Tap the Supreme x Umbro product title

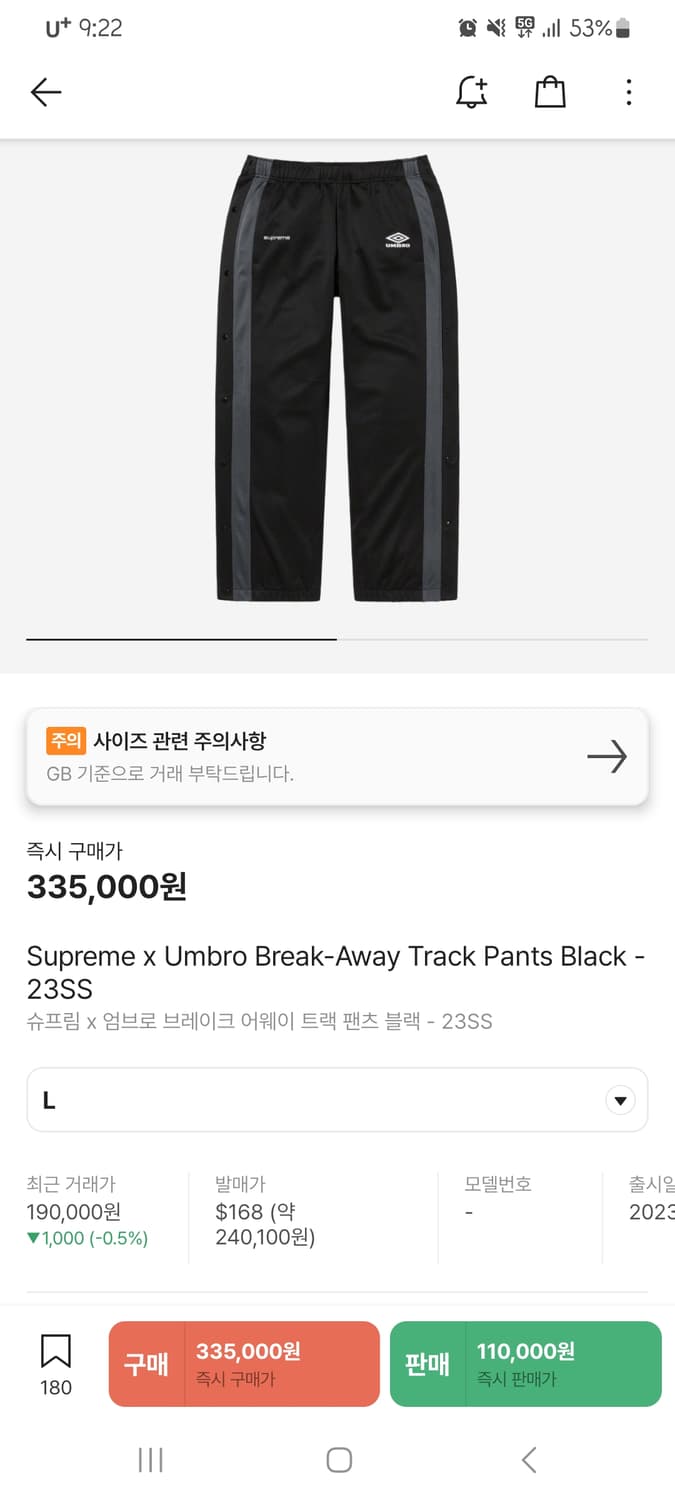336,972
